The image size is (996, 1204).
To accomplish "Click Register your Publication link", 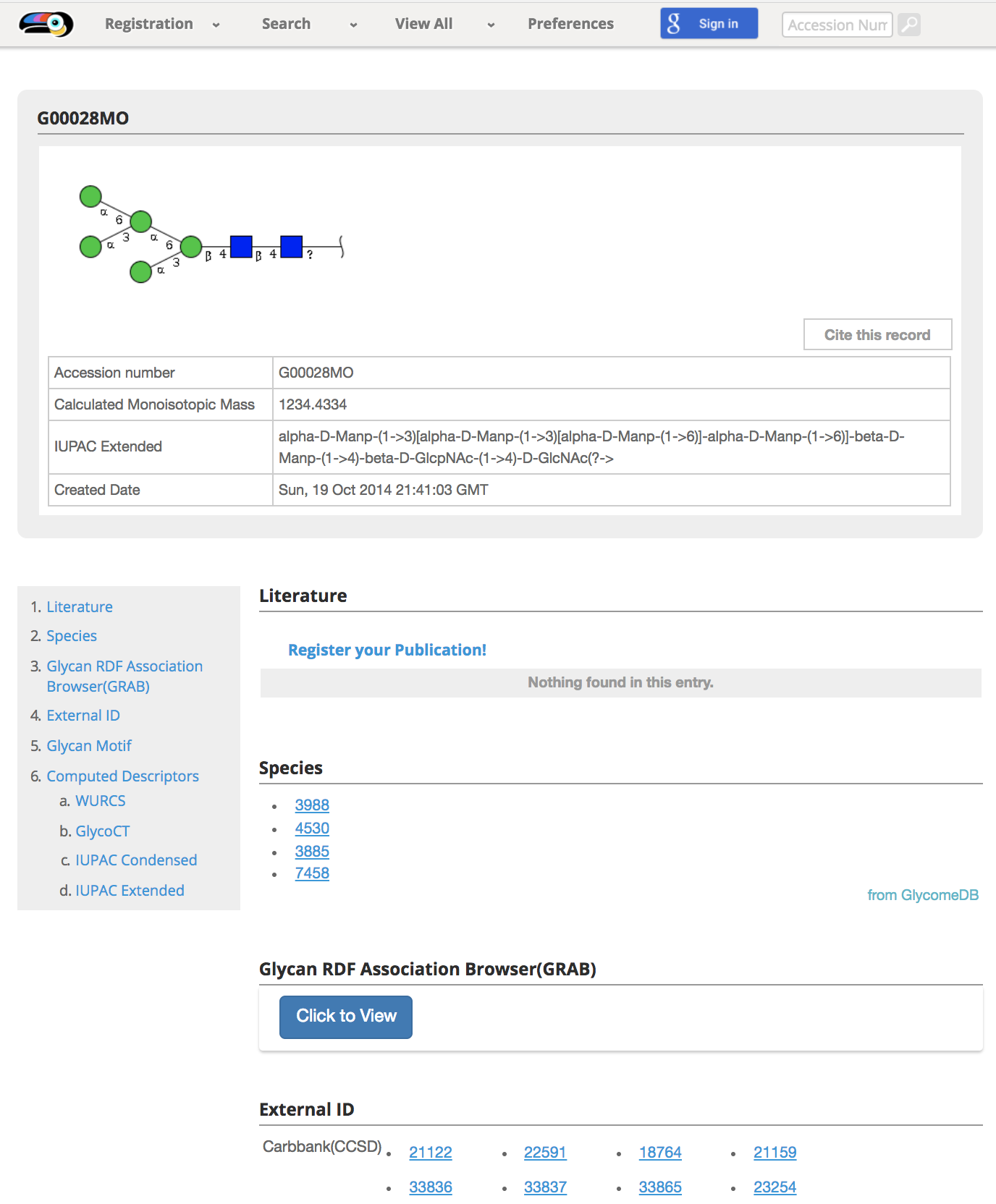I will pos(387,650).
